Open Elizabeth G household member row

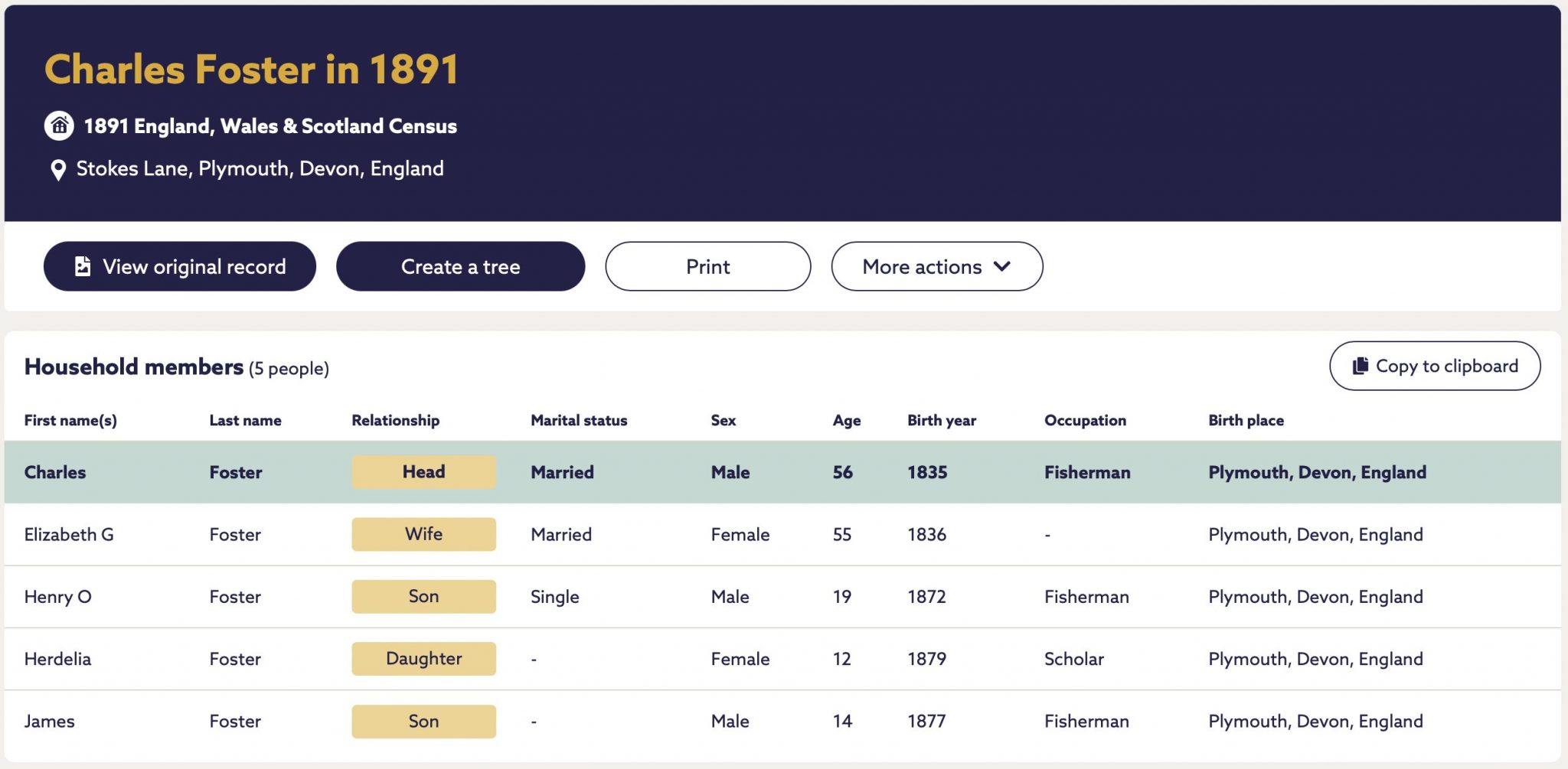click(x=782, y=535)
